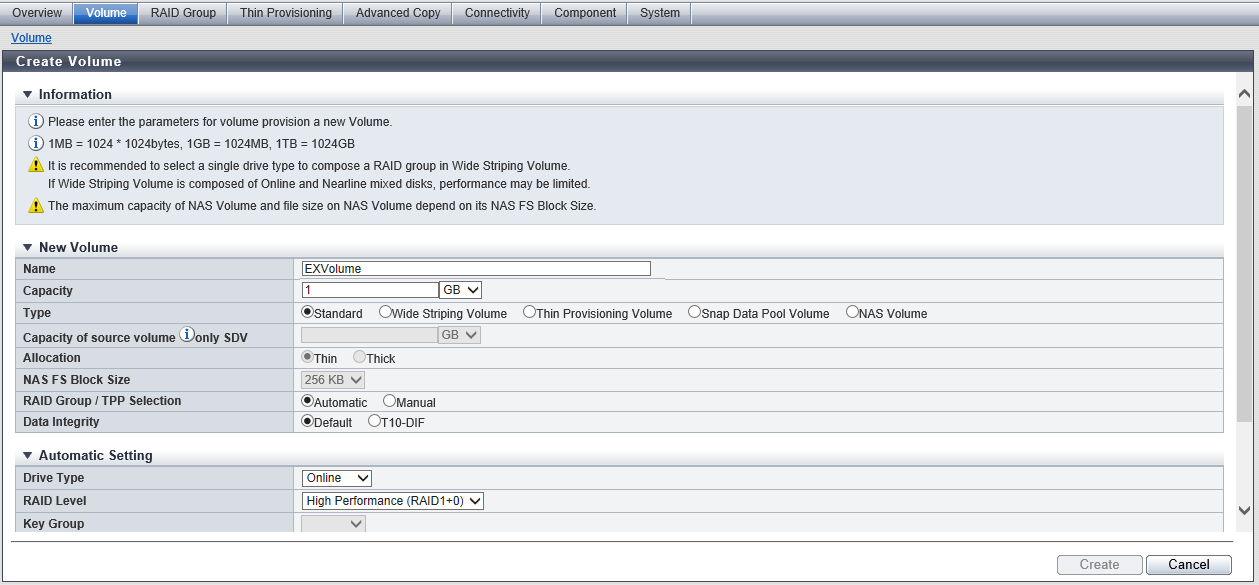Open the RAID Level dropdown

393,501
